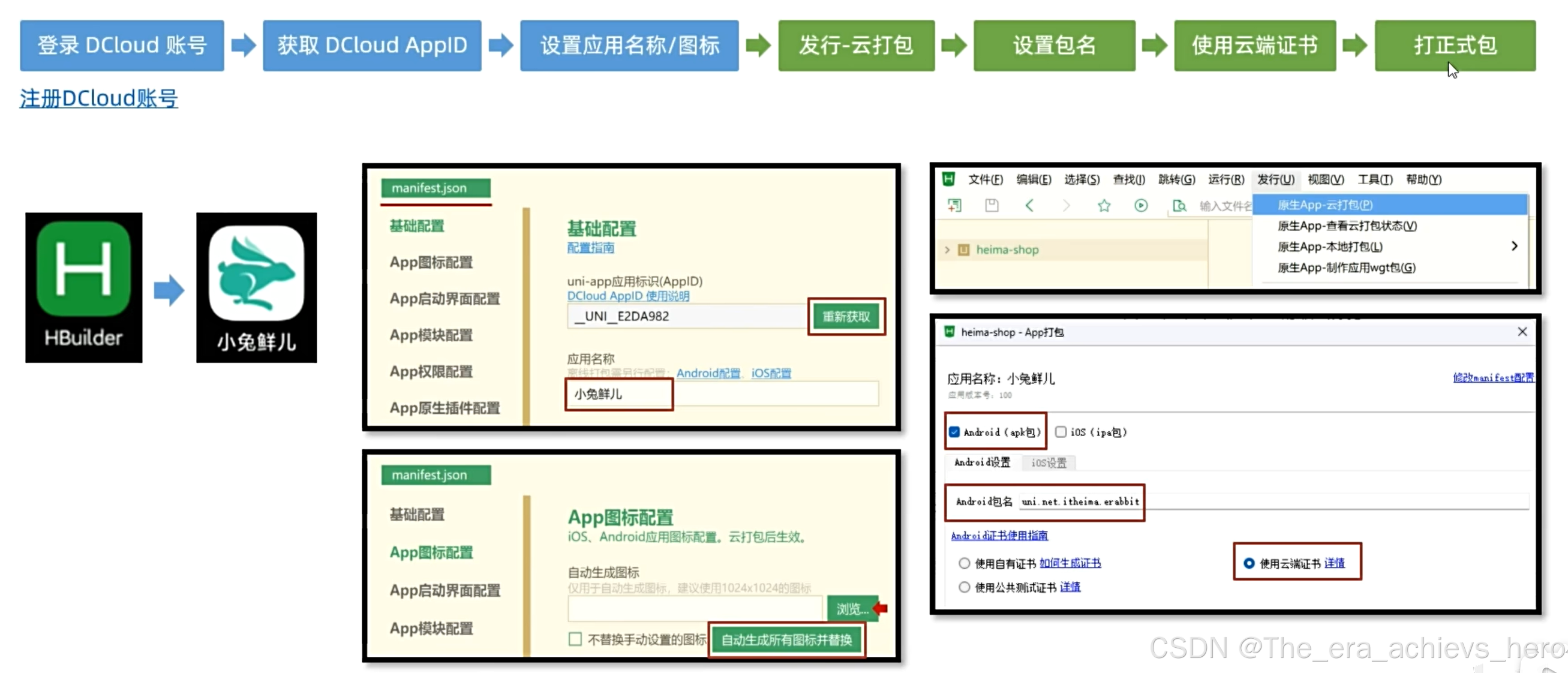Check the Android (apk包) checkbox
Screen dimensions: 1568x673
[x=954, y=432]
